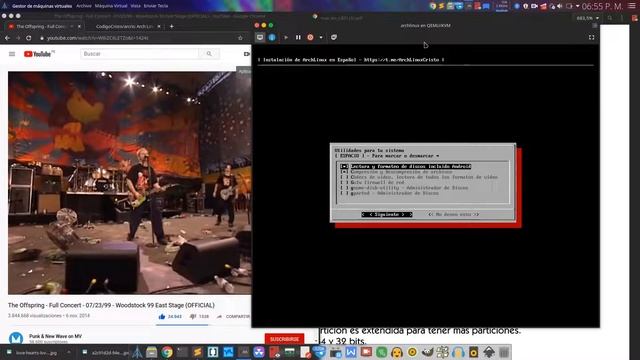640x360 pixels.
Task: Subscribe with the red SUSCRIBIRSE button
Action: tap(284, 339)
